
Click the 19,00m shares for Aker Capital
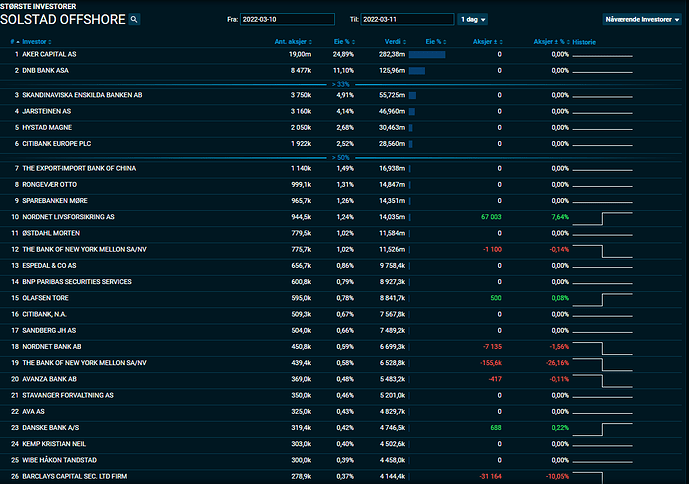(x=300, y=54)
